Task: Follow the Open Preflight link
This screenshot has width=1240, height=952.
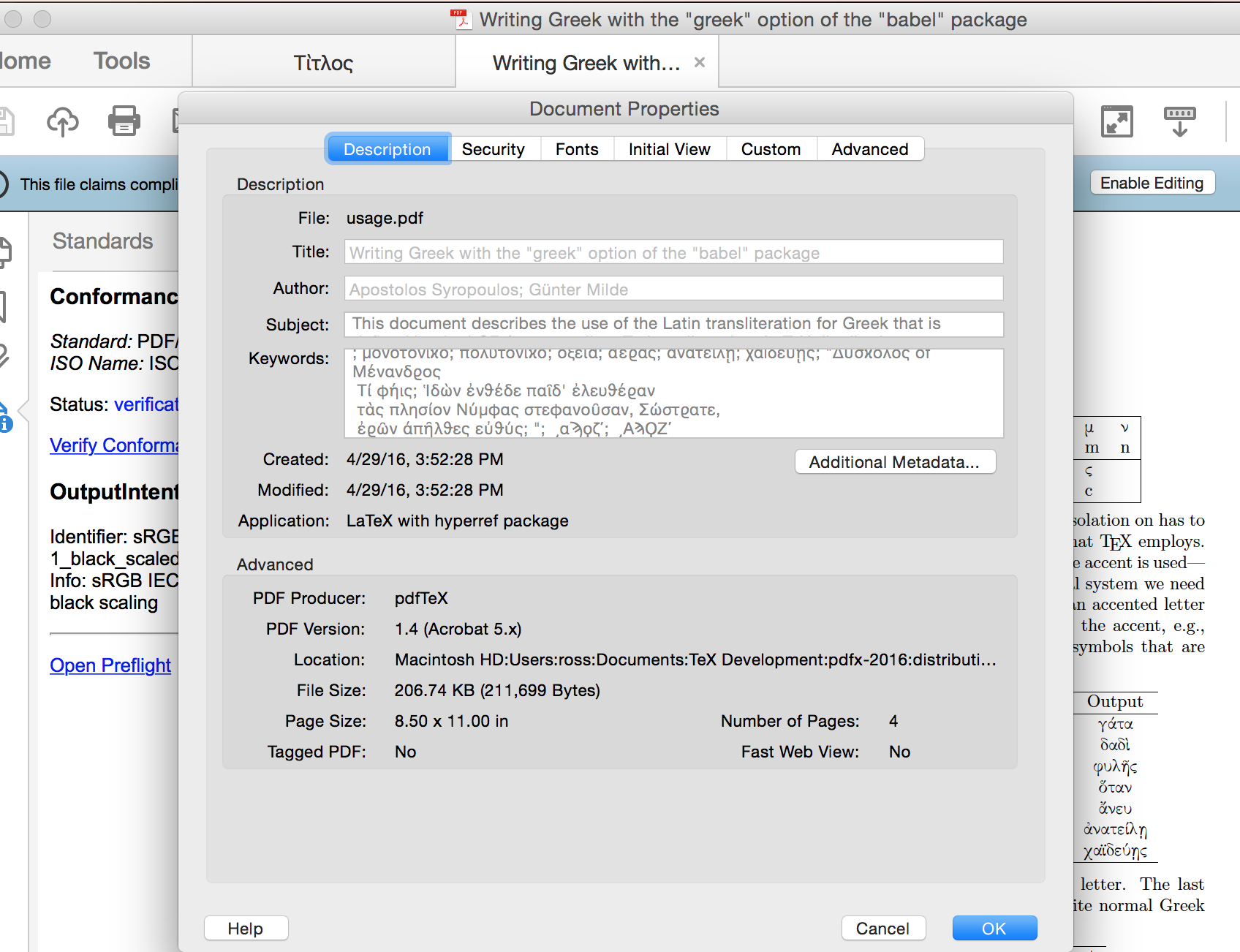Action: 110,665
